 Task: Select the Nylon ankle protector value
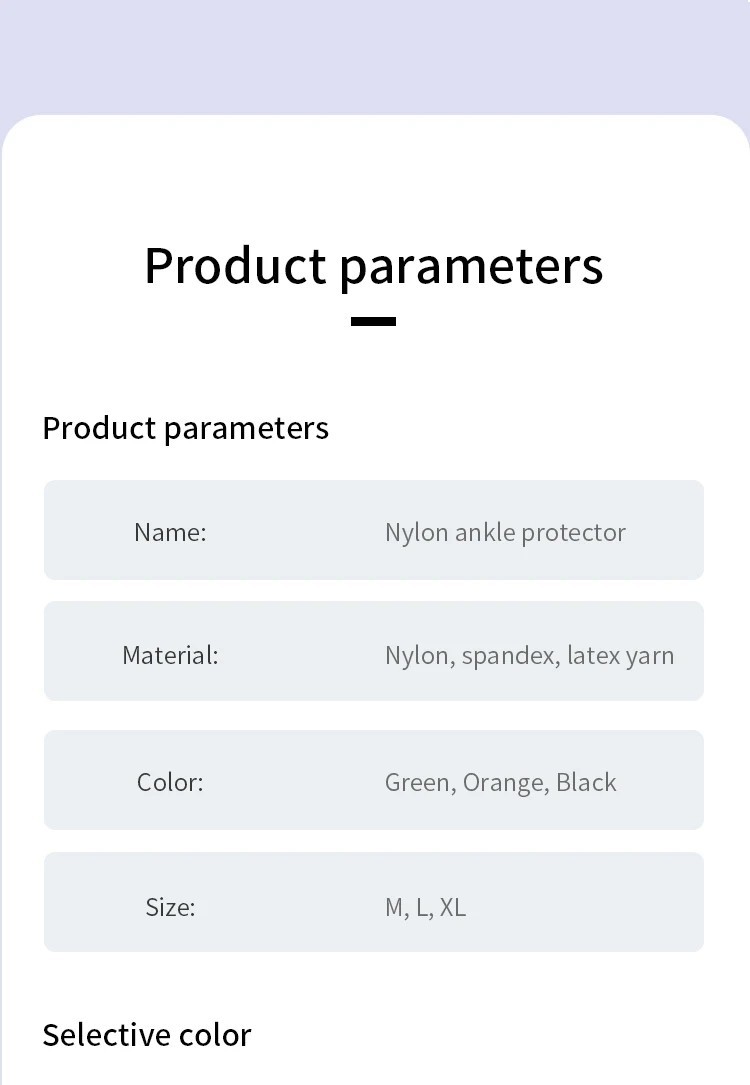coord(505,533)
